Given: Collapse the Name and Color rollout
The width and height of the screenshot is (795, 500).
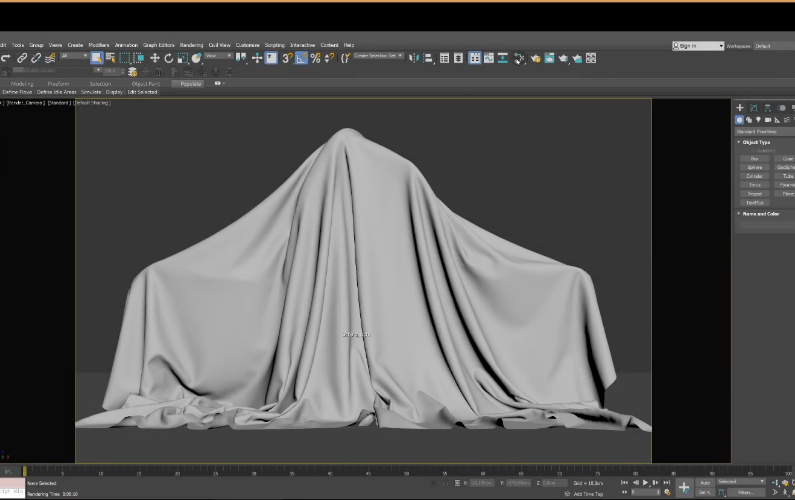Looking at the screenshot, I should [760, 213].
